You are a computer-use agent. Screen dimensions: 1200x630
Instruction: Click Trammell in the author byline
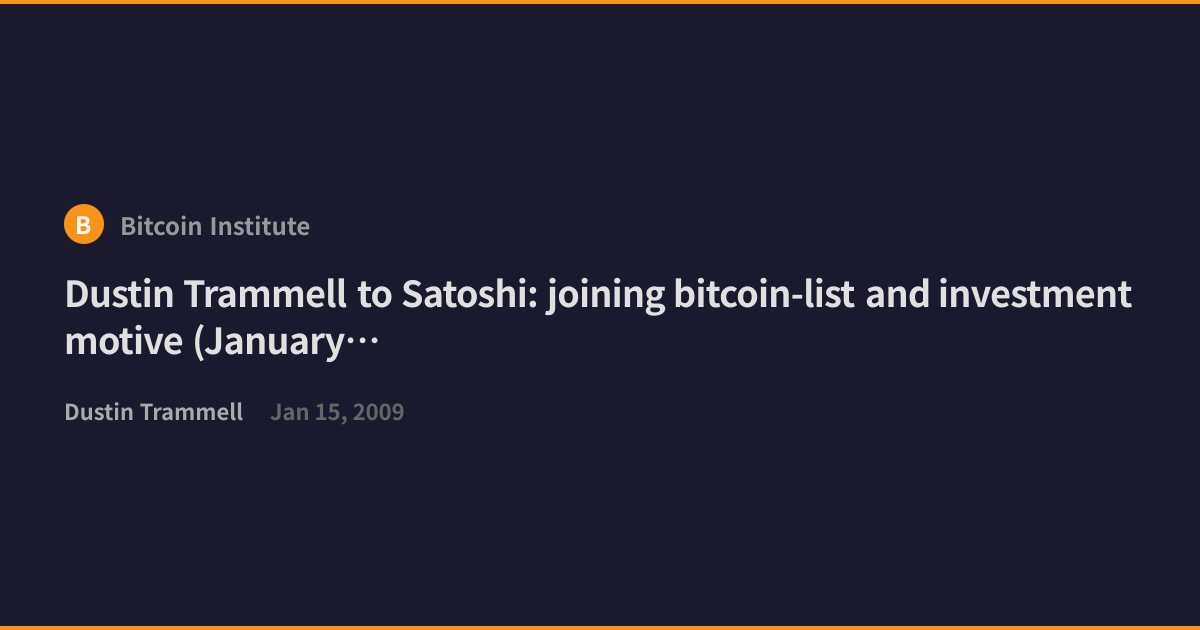(193, 412)
